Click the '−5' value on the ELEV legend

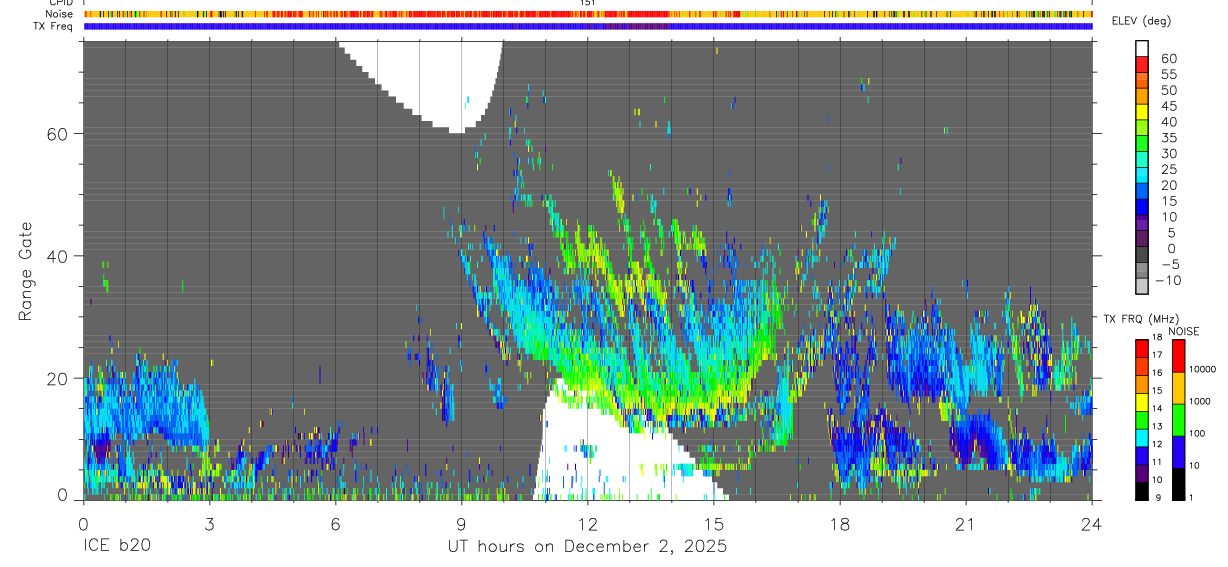click(1168, 265)
